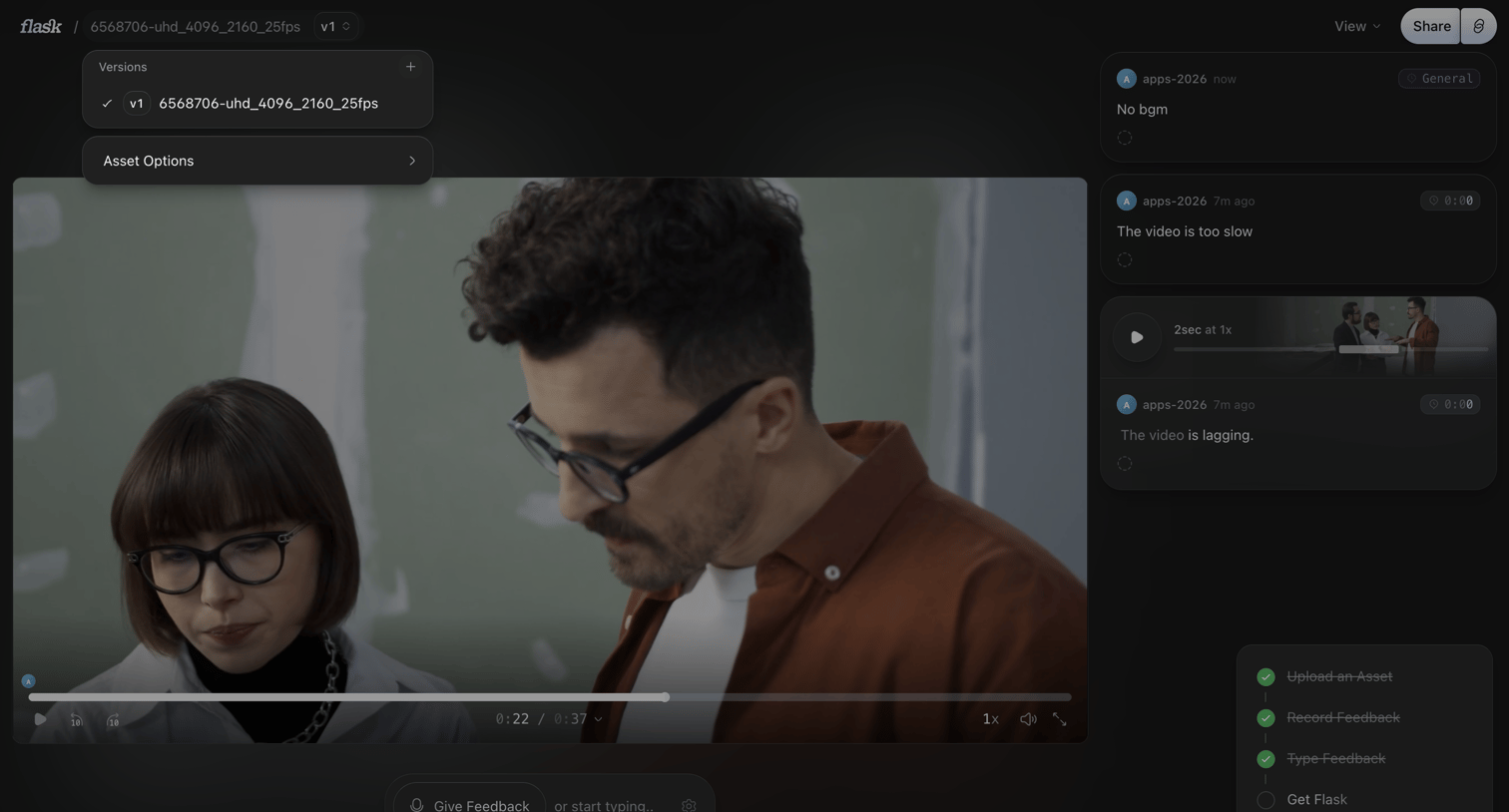The image size is (1509, 812).
Task: Play the 2sec voice feedback clip
Action: pos(1137,337)
